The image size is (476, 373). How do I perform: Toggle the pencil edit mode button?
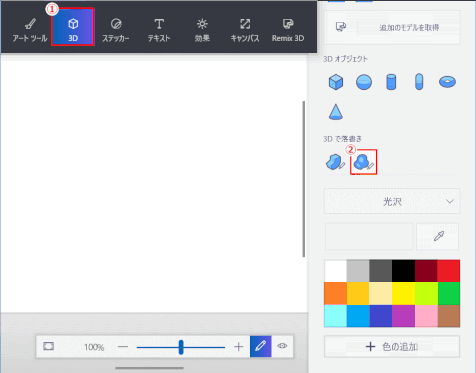click(261, 346)
